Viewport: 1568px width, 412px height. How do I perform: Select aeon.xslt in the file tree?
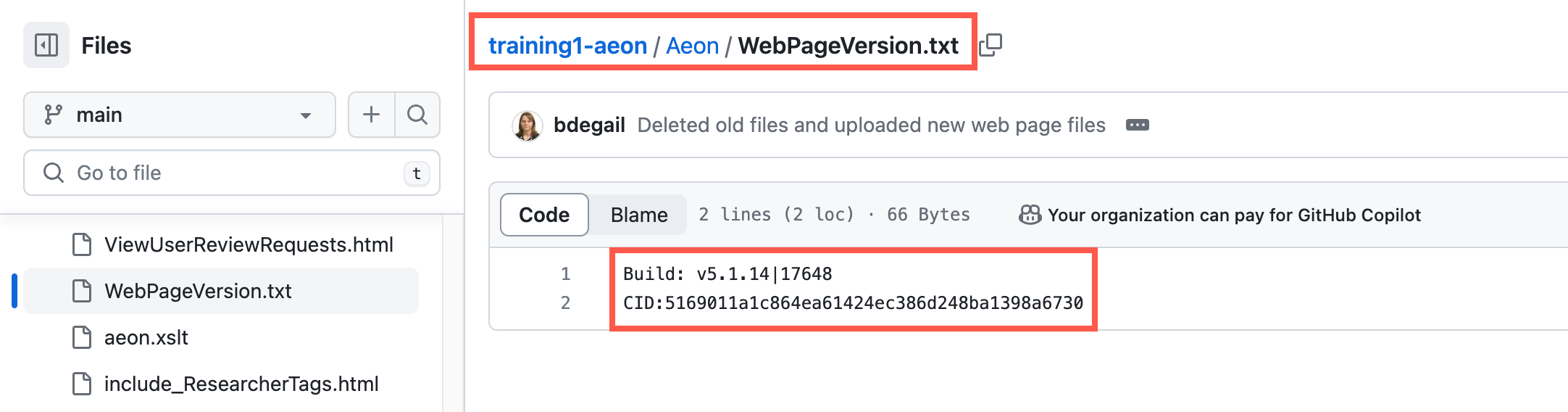pos(146,338)
